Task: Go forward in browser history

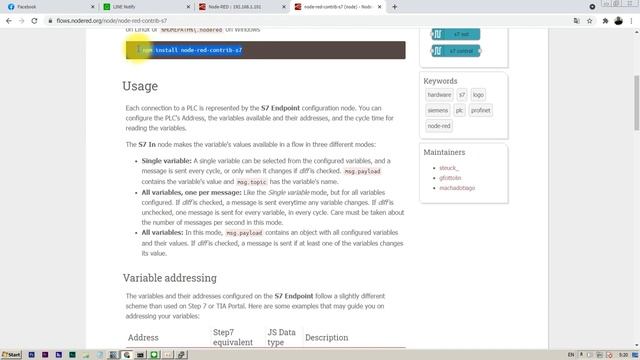Action: coord(21,20)
